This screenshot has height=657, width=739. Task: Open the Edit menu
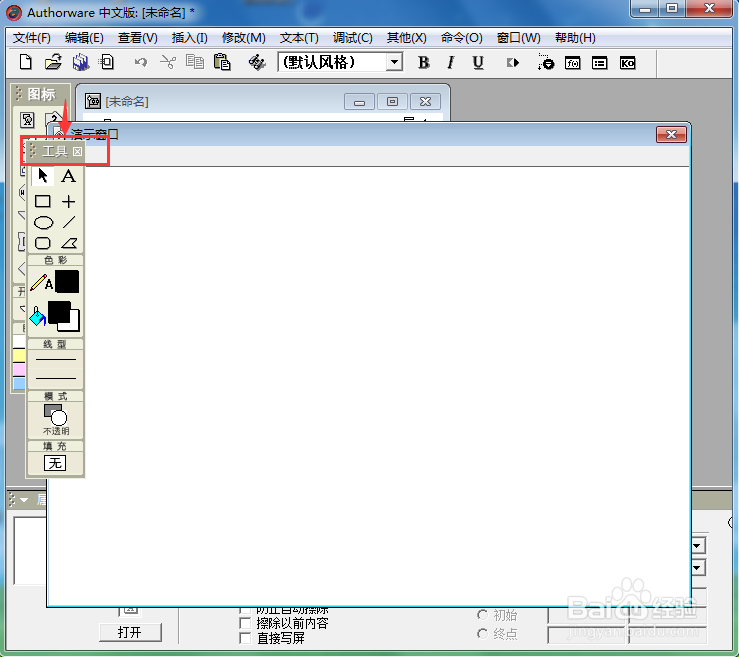tap(84, 38)
